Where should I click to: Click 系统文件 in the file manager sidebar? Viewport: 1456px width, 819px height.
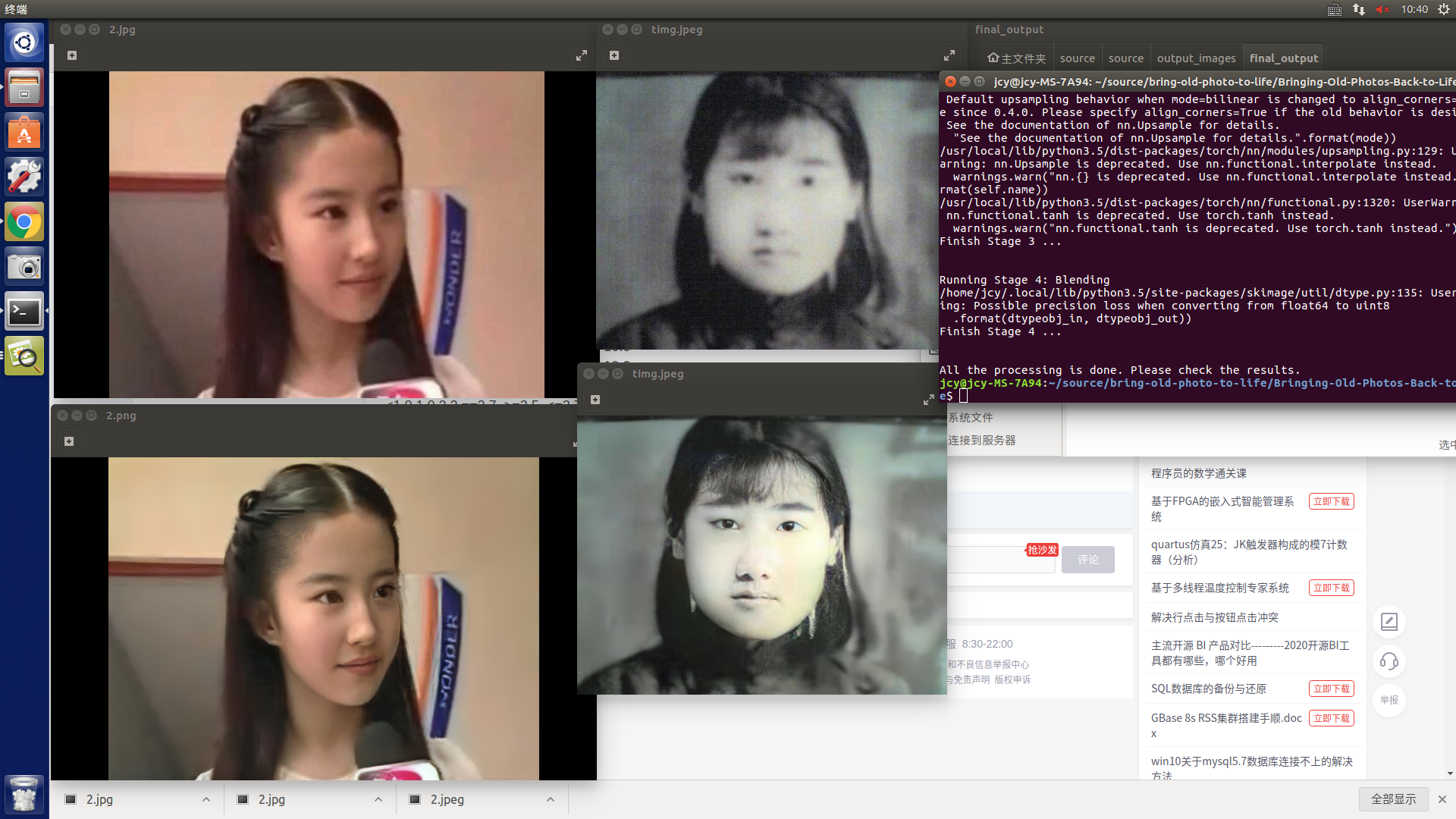[970, 418]
